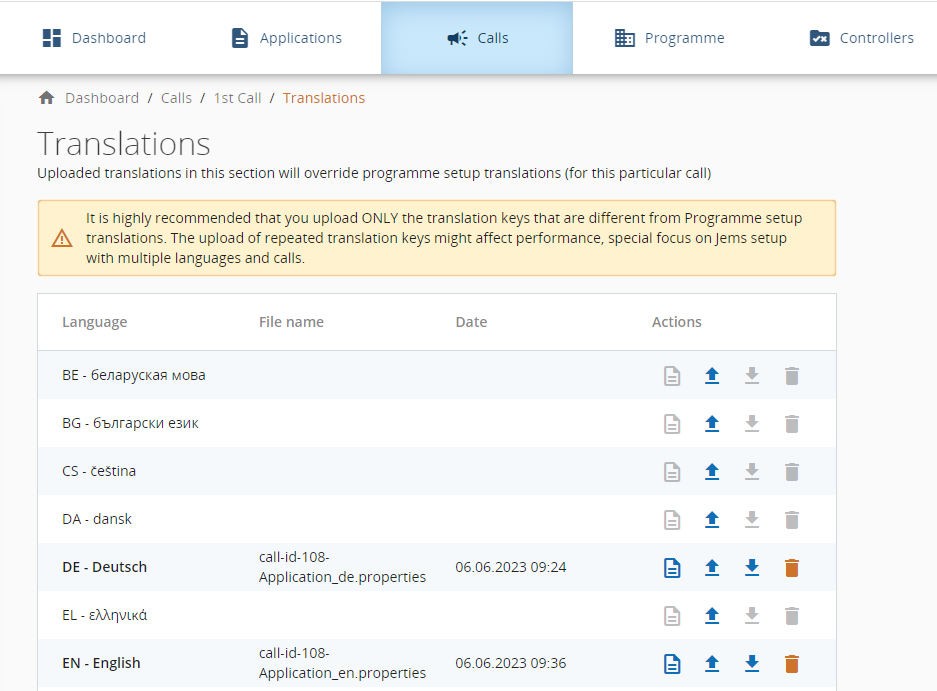This screenshot has width=937, height=691.
Task: Switch to the Applications tab
Action: pos(286,38)
